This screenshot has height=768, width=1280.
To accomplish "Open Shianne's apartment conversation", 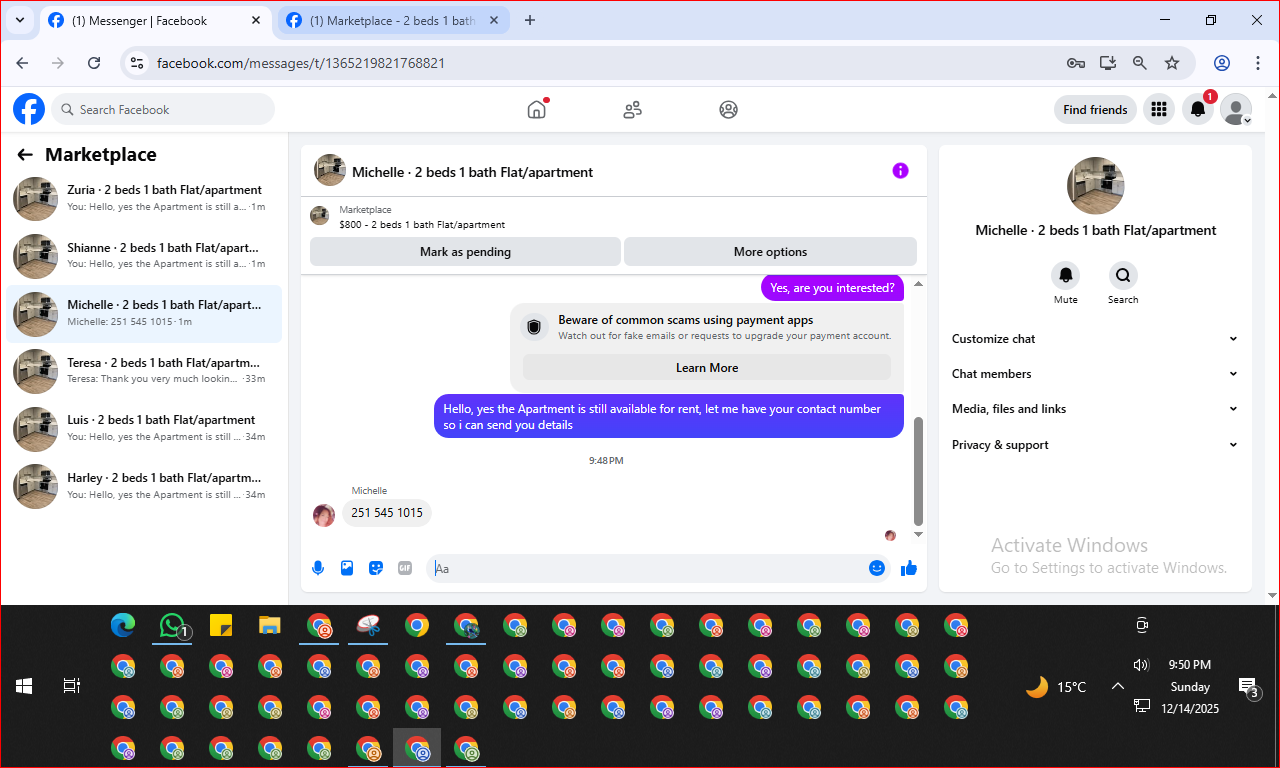I will coord(144,256).
